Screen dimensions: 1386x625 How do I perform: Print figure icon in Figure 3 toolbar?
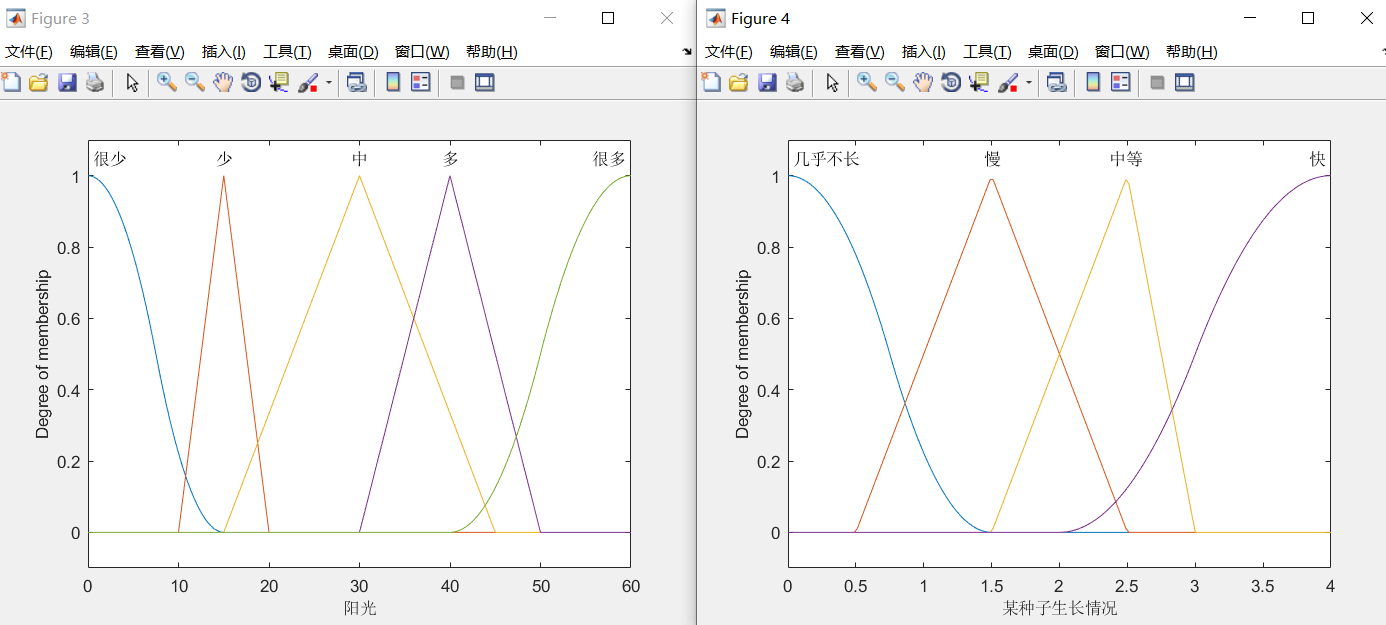coord(95,83)
